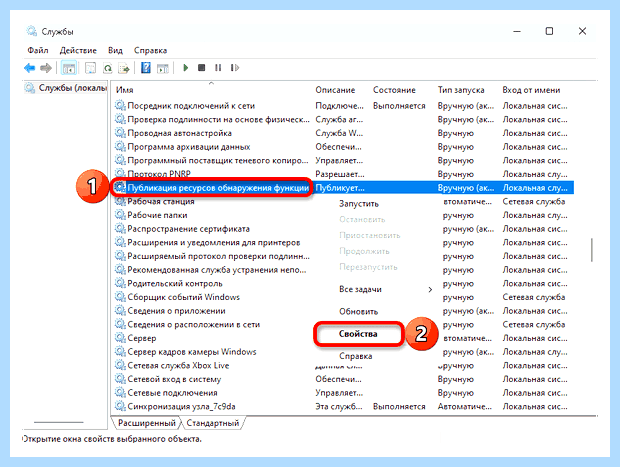The height and width of the screenshot is (467, 620).
Task: Select service Рабочие папки
Action: [157, 215]
